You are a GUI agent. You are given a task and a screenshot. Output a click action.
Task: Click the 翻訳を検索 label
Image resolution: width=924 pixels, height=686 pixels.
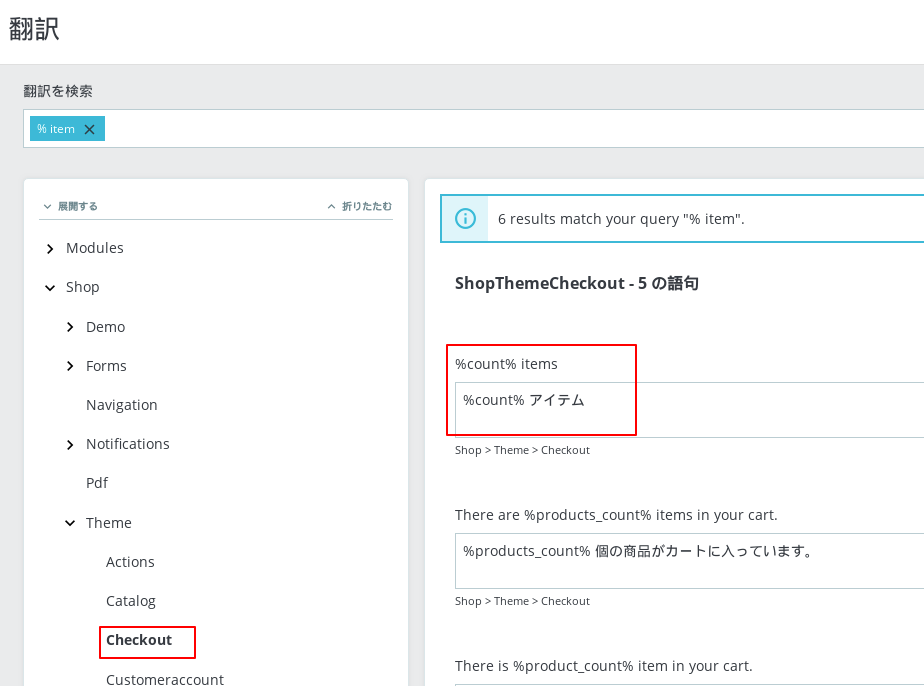[58, 91]
